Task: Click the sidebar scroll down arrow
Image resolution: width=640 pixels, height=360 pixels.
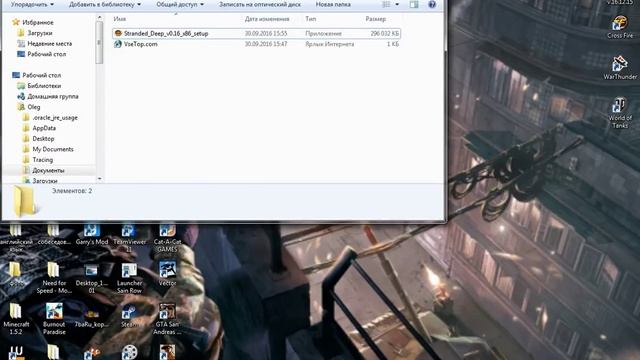Action: click(99, 179)
